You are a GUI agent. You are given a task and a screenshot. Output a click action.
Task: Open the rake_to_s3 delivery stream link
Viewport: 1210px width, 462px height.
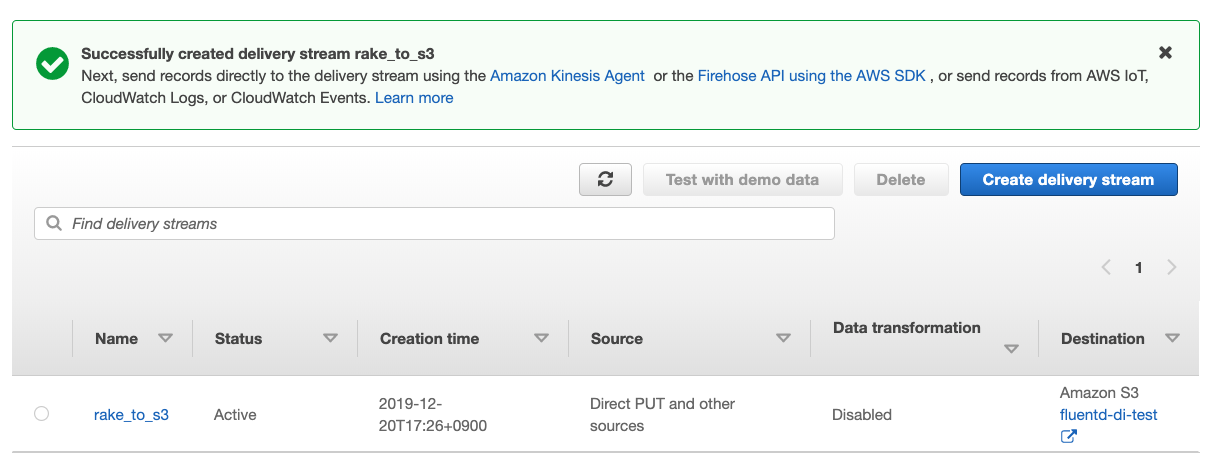tap(131, 414)
